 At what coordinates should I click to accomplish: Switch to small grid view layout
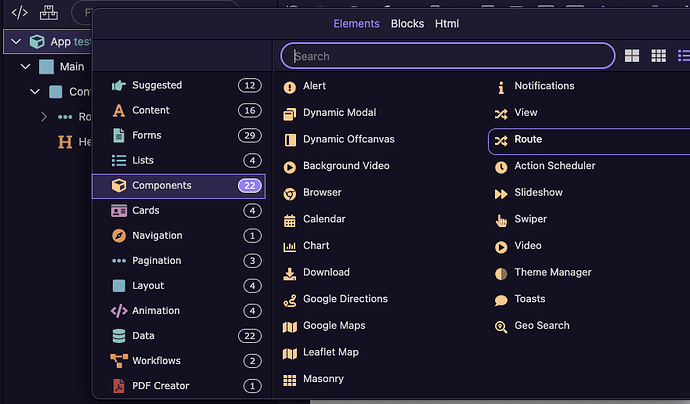(658, 56)
